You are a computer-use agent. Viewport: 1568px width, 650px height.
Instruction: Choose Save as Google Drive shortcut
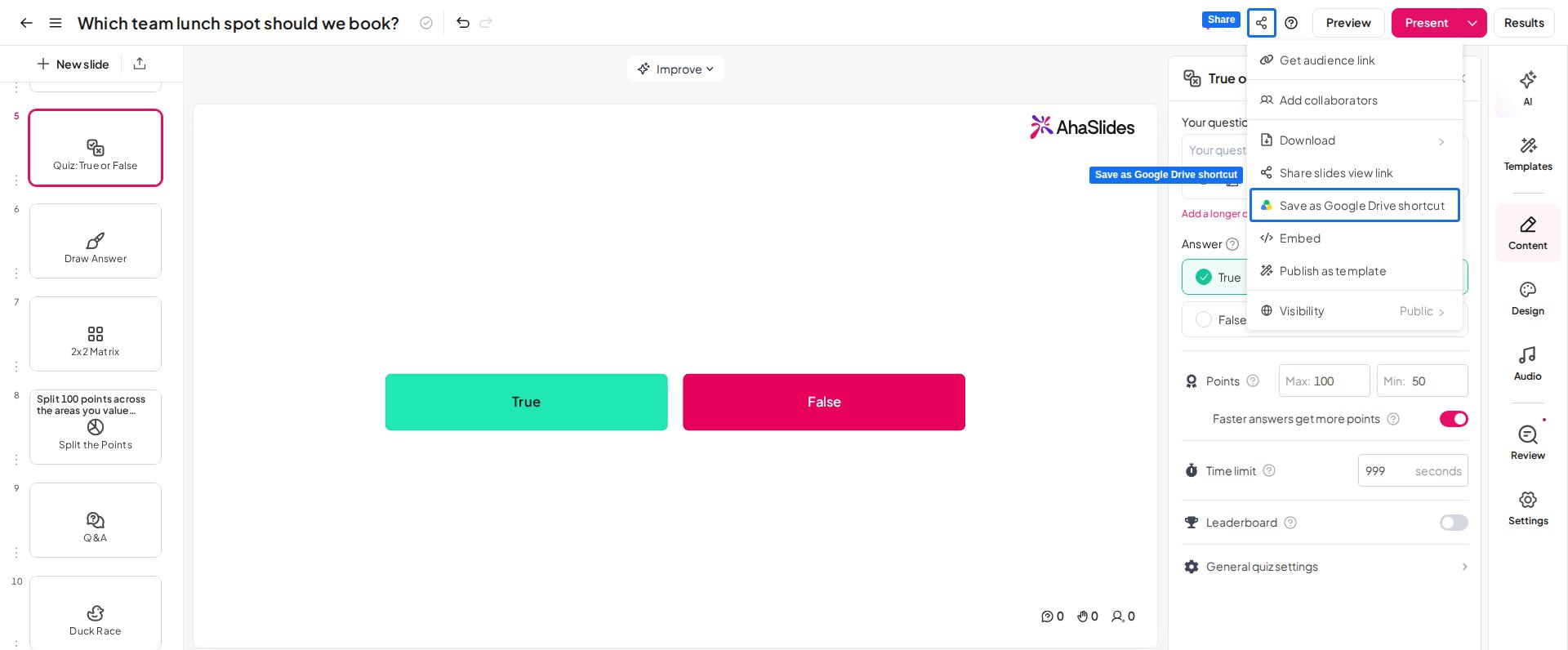pos(1355,206)
